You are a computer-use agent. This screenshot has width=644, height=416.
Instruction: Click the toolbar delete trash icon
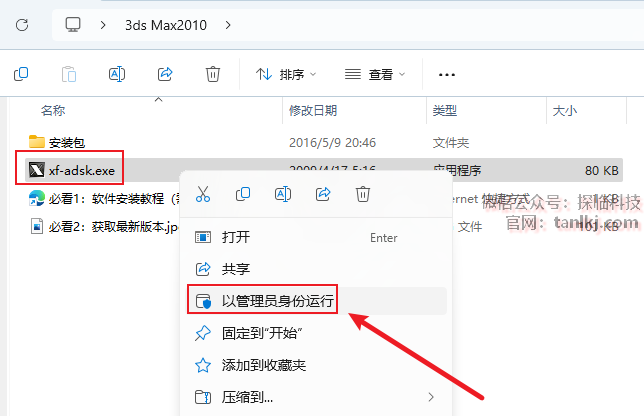213,74
